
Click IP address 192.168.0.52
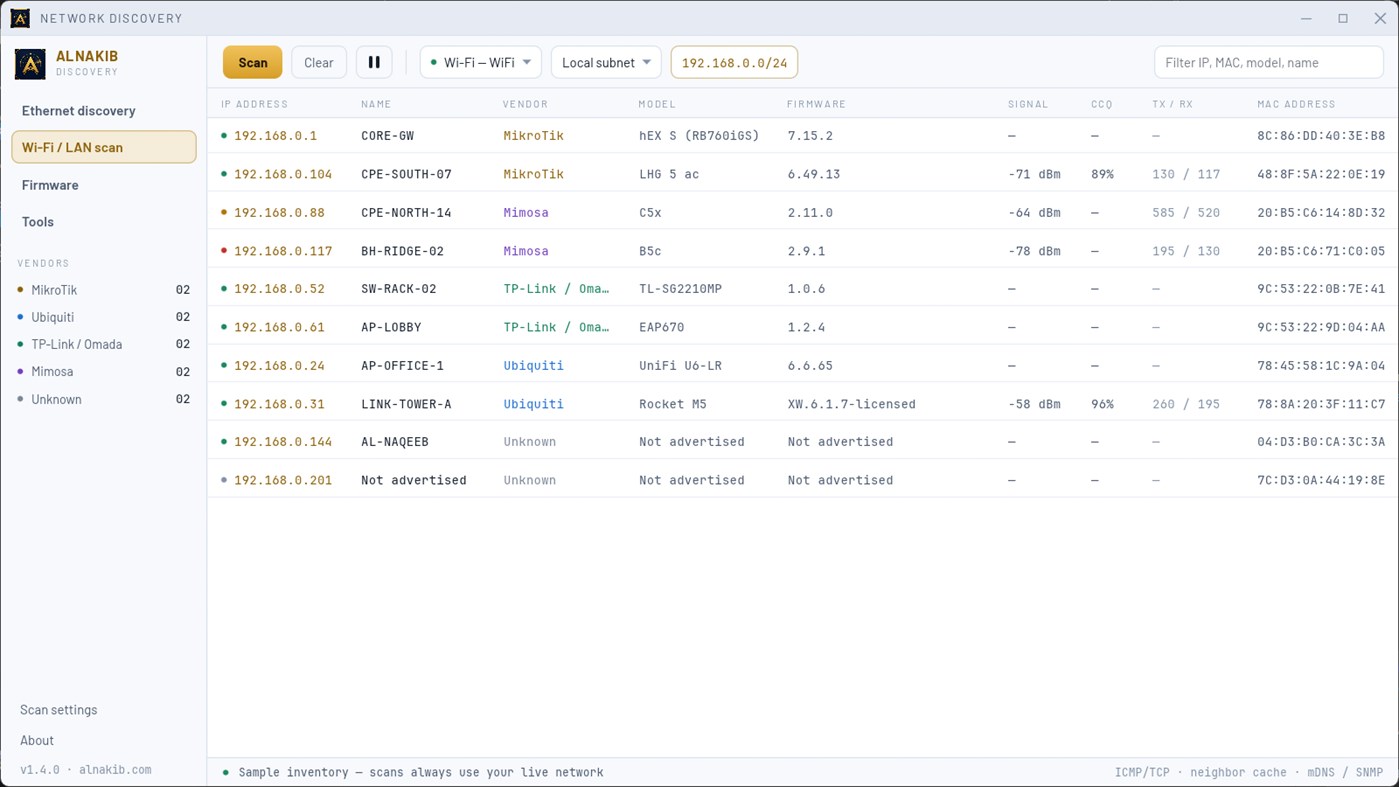click(279, 289)
